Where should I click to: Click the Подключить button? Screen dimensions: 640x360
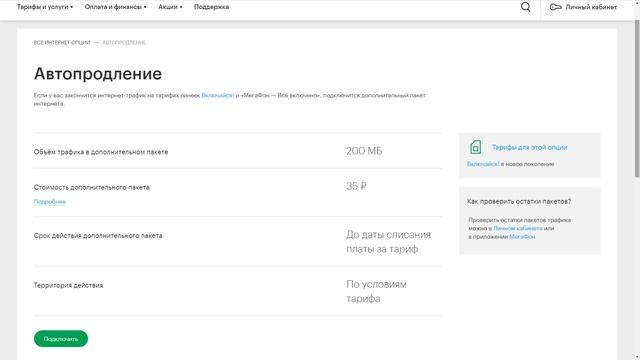(x=61, y=339)
